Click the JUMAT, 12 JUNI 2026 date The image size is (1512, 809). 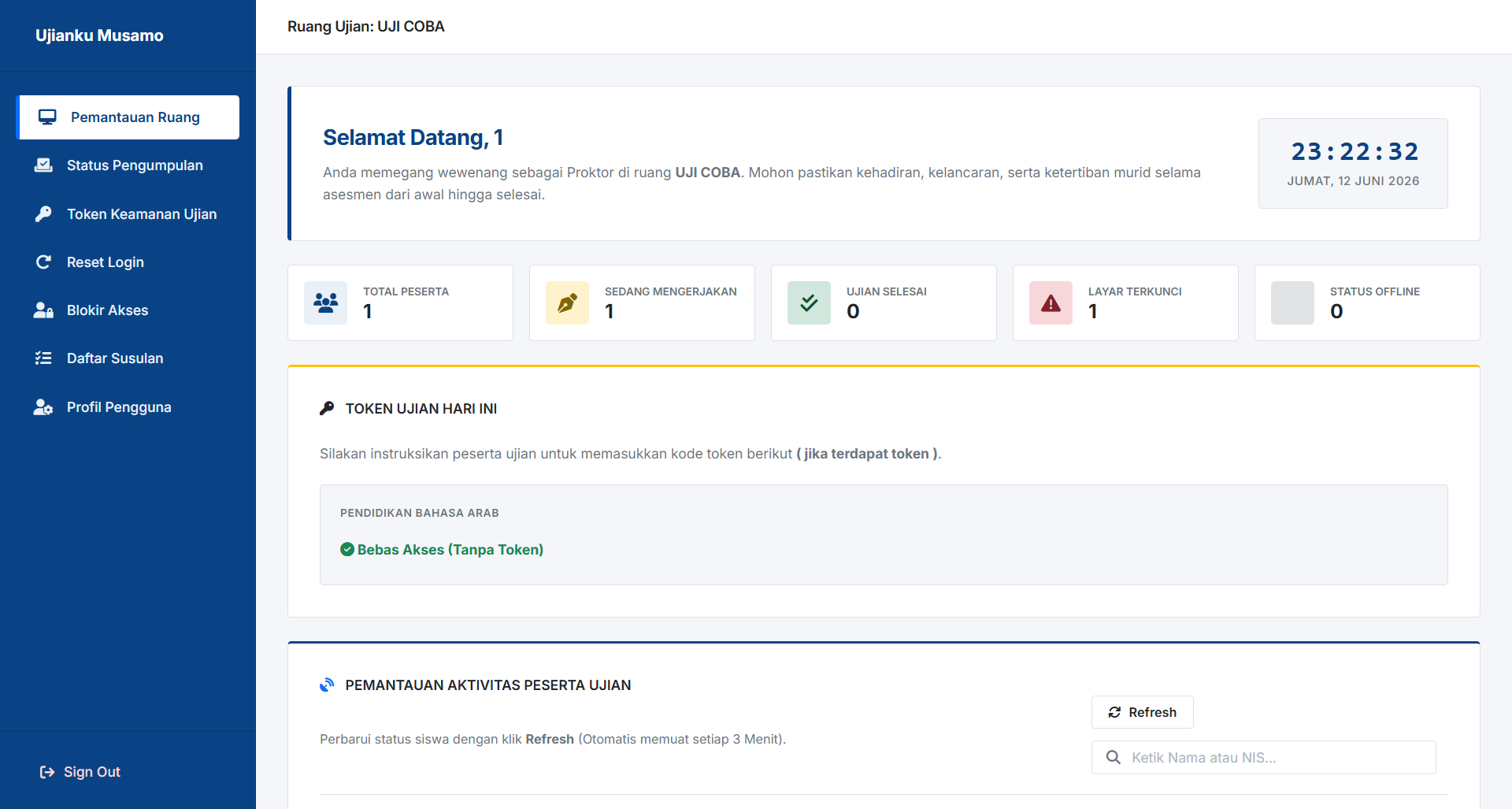1354,181
